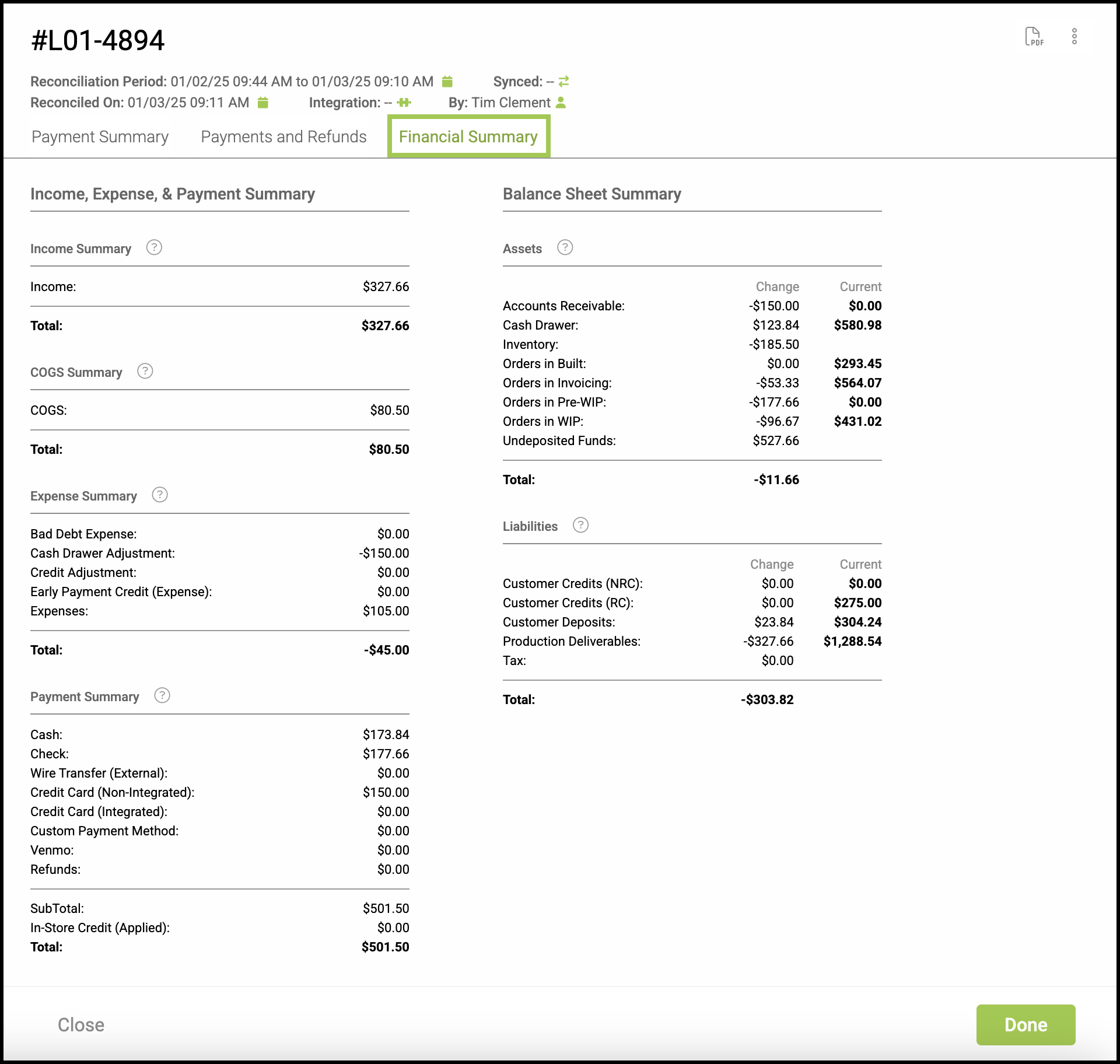The image size is (1120, 1064).
Task: Open COGS Summary help icon
Action: (x=145, y=372)
